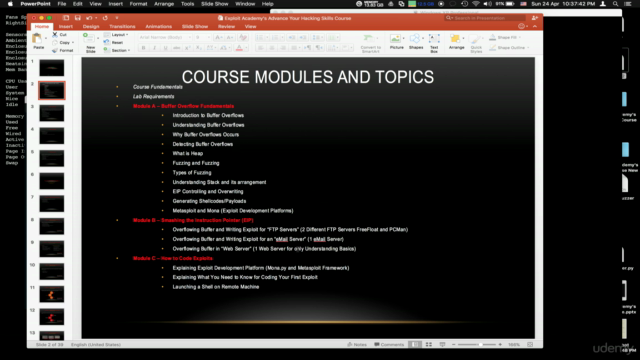Expand the New Slide arrow
The image size is (640, 360).
pos(98,39)
